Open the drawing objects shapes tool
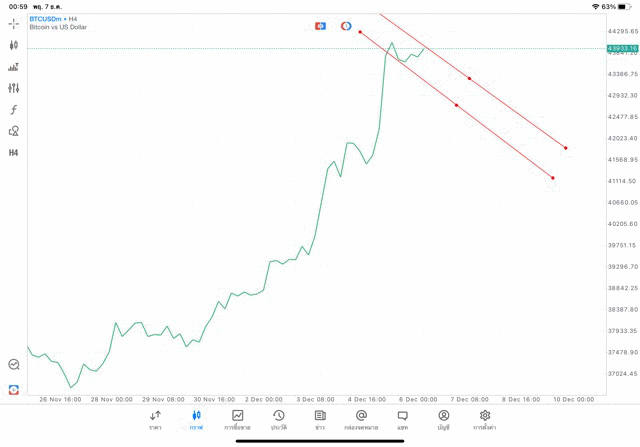This screenshot has width=640, height=447. point(14,131)
